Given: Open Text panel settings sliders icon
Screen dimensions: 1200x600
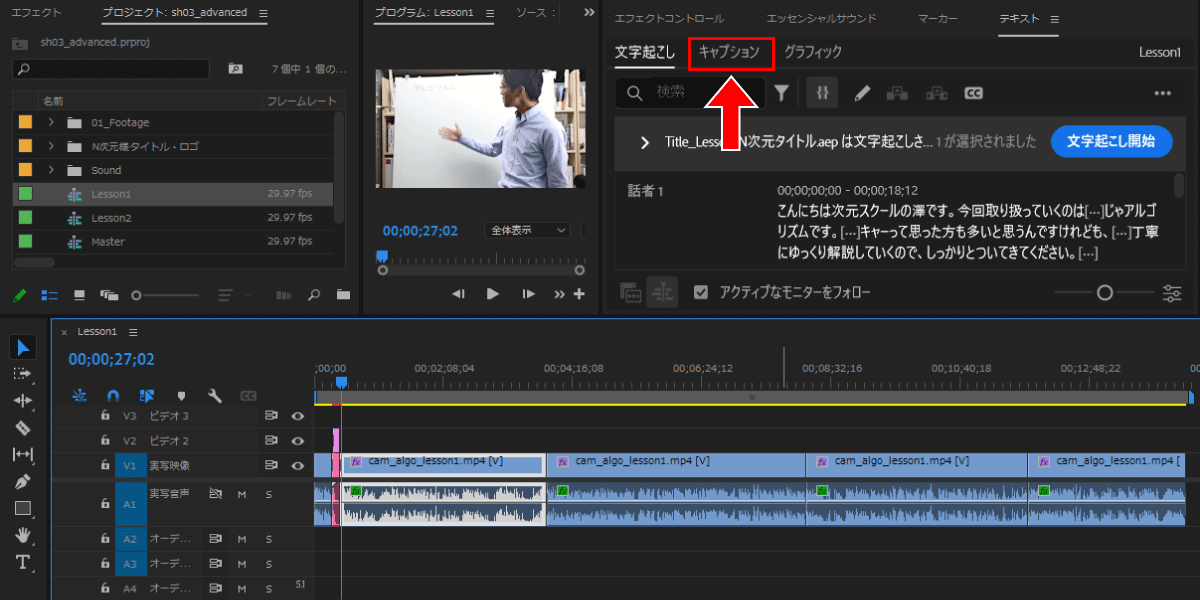Looking at the screenshot, I should coord(1172,293).
